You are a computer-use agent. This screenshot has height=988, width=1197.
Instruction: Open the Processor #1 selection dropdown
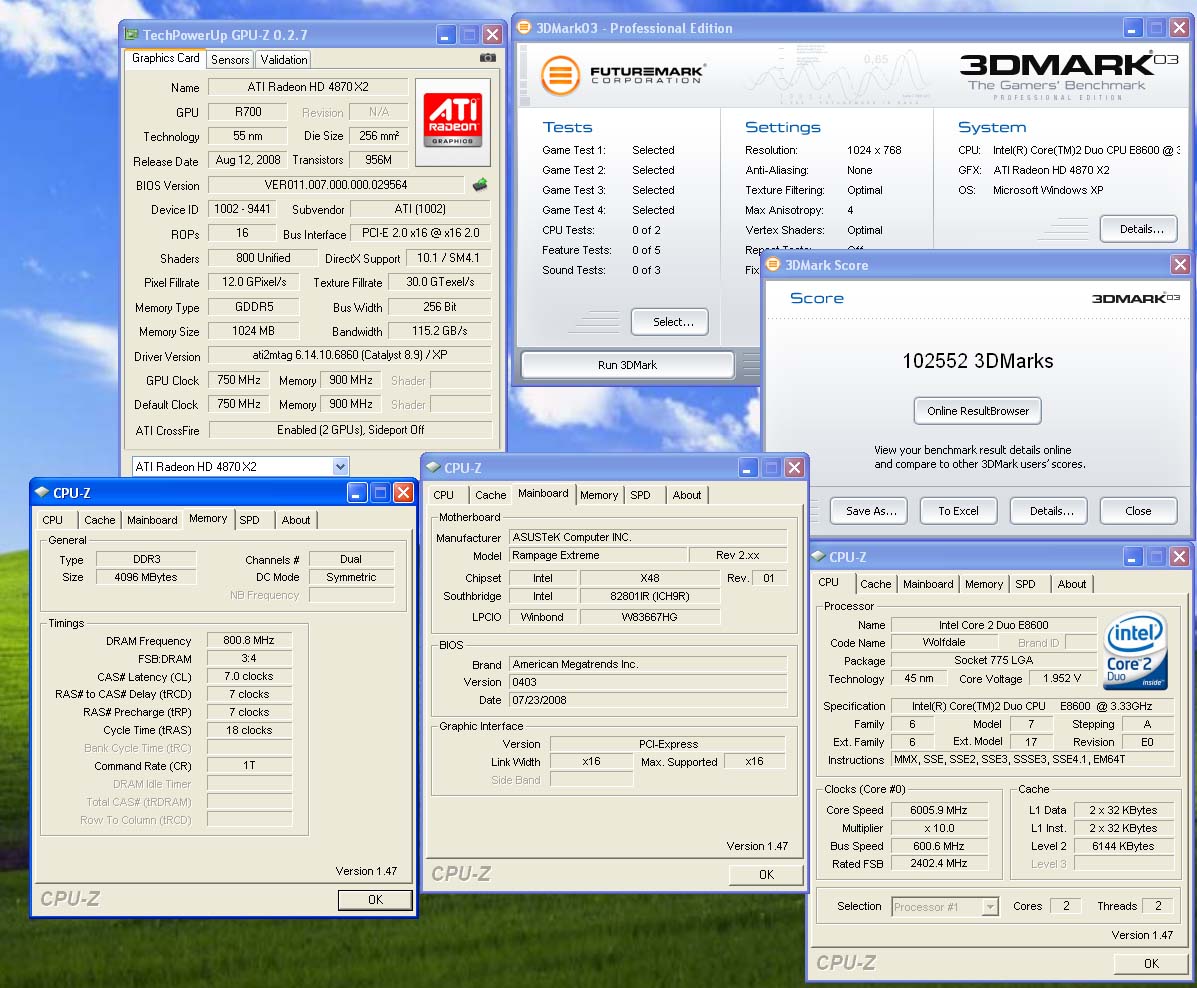point(990,906)
